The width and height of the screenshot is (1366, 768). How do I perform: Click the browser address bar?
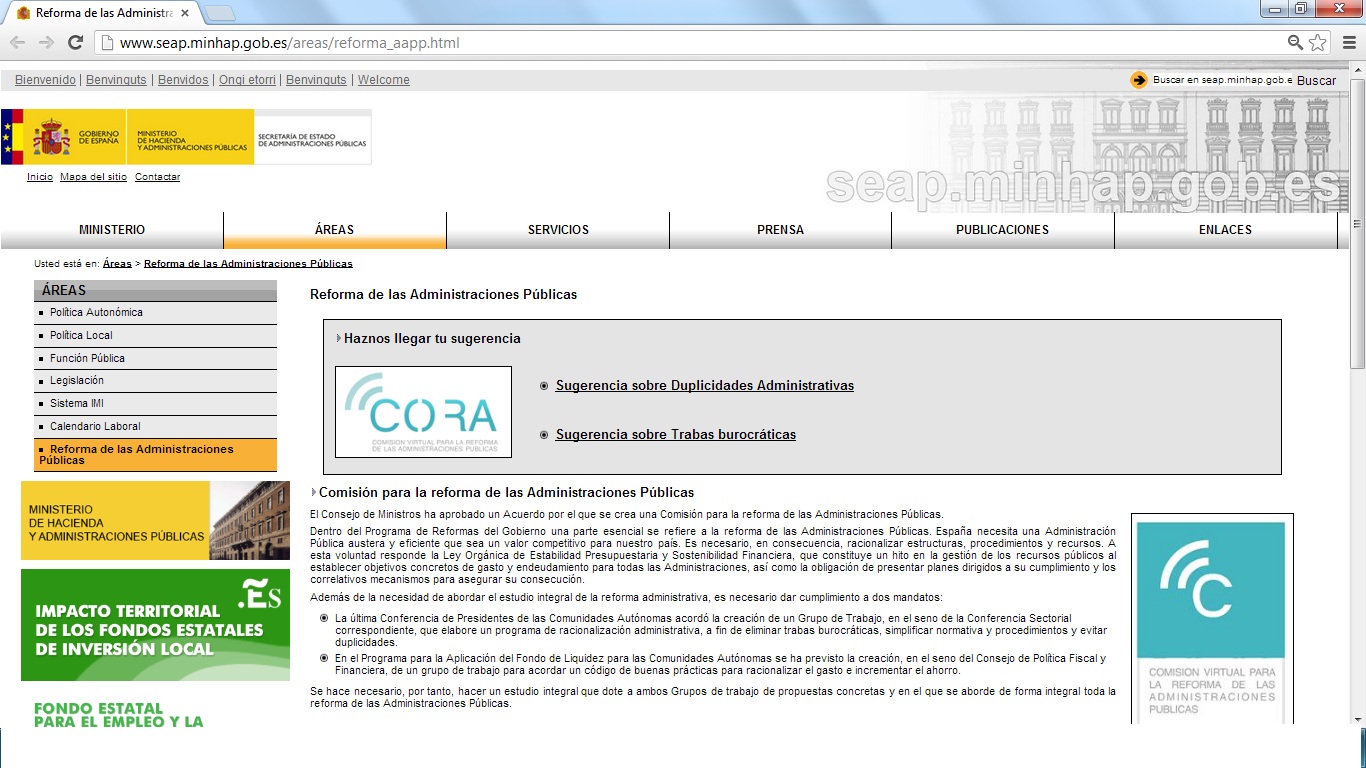pyautogui.click(x=690, y=43)
